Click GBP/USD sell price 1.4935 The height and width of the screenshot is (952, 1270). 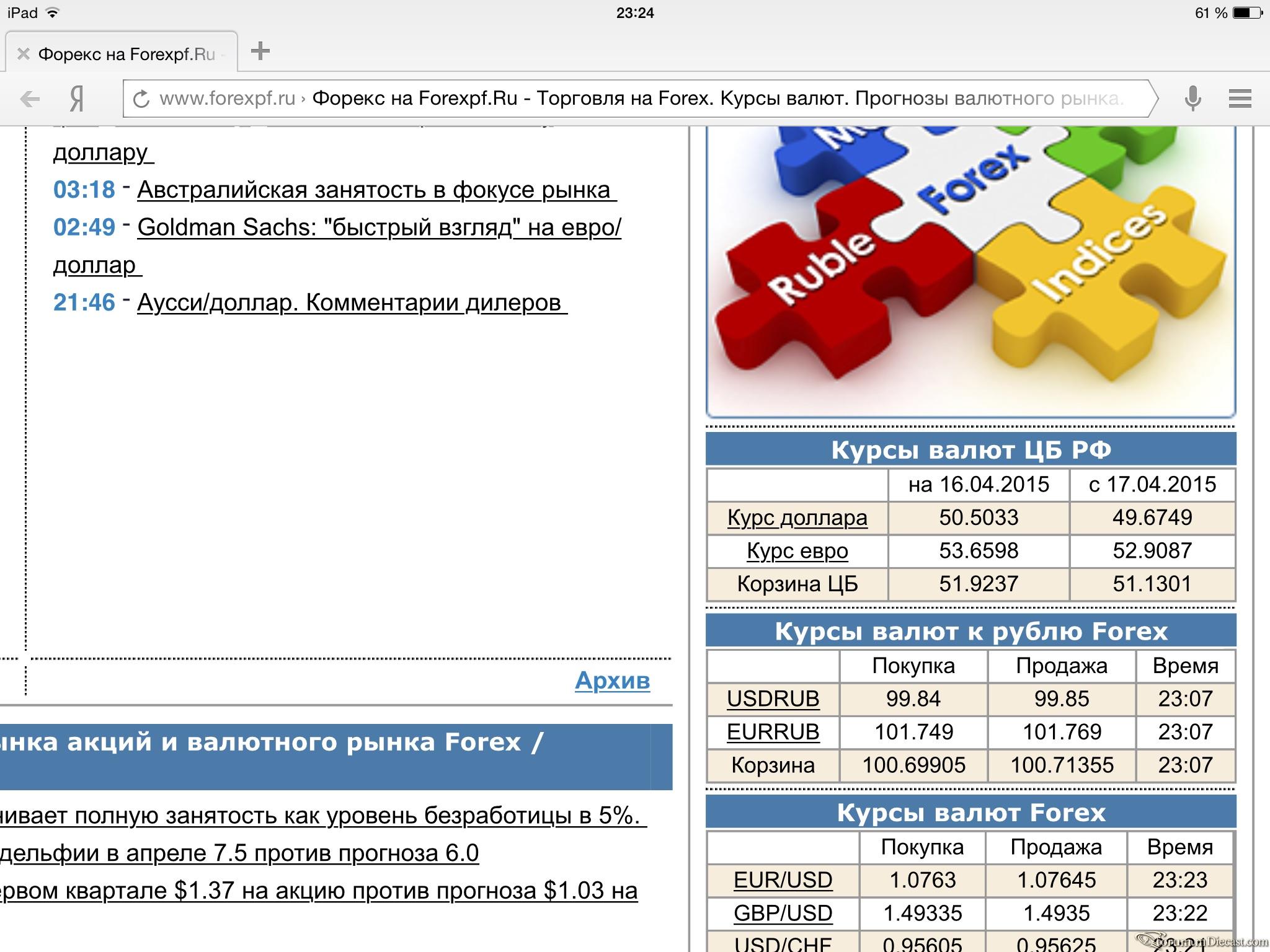[x=1056, y=913]
